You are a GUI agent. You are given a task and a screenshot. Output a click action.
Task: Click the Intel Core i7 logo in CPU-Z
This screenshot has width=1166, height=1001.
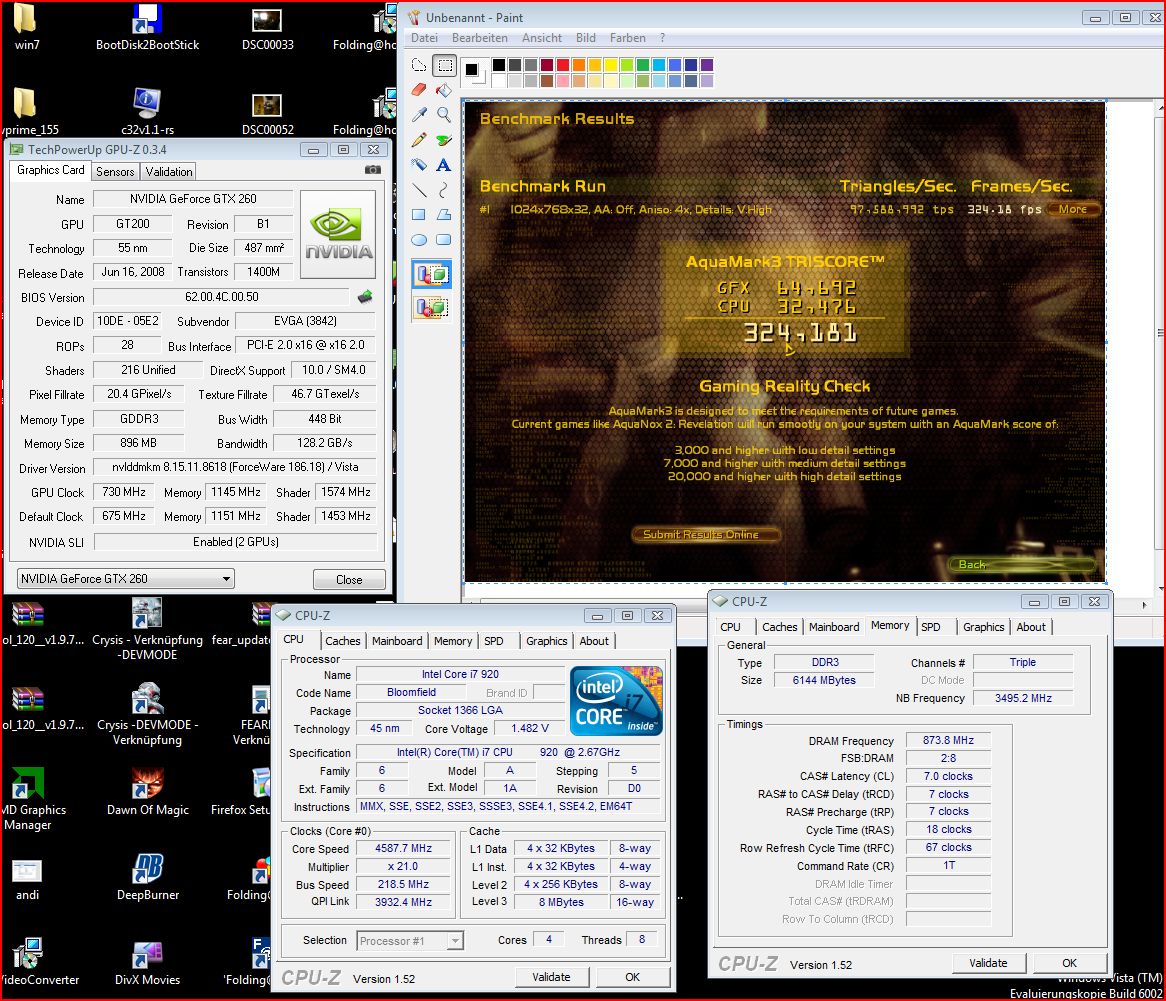[616, 701]
